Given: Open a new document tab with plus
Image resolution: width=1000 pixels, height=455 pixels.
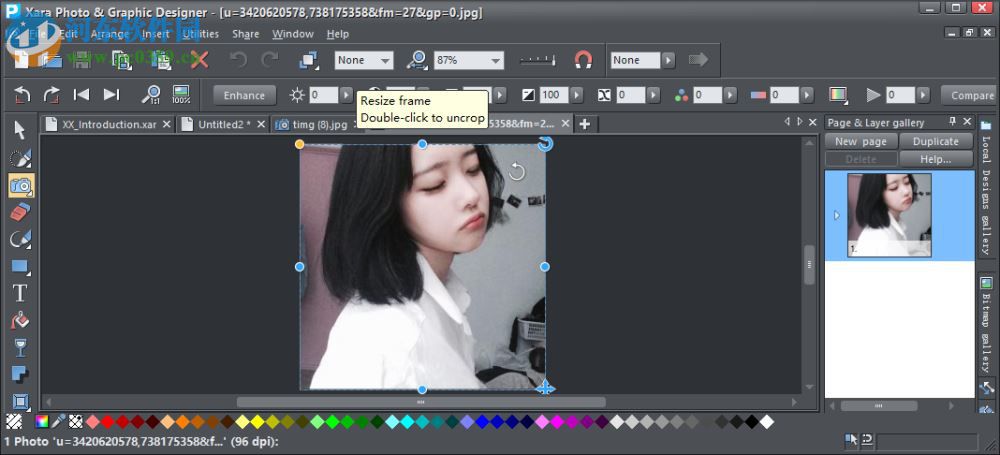Looking at the screenshot, I should pos(584,124).
